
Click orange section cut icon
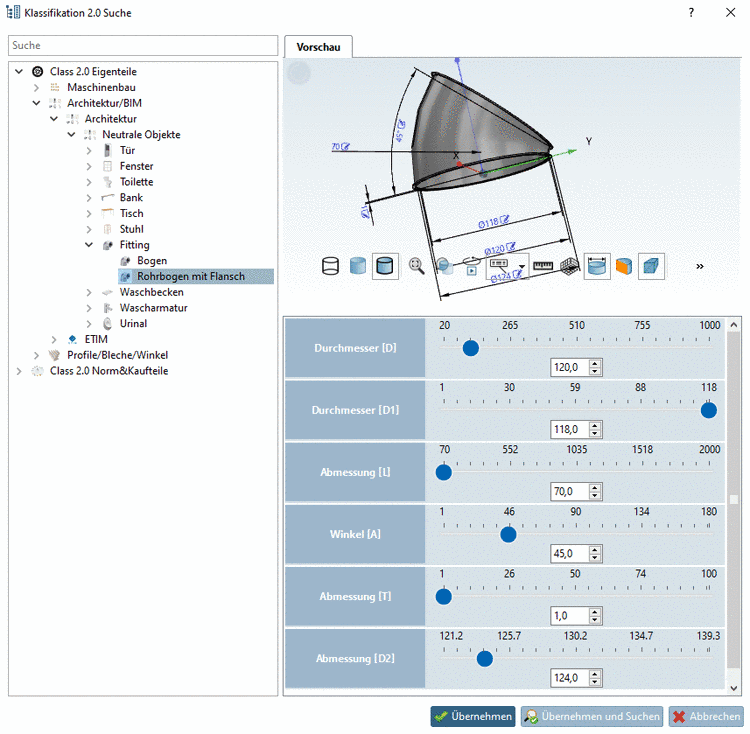[x=624, y=266]
